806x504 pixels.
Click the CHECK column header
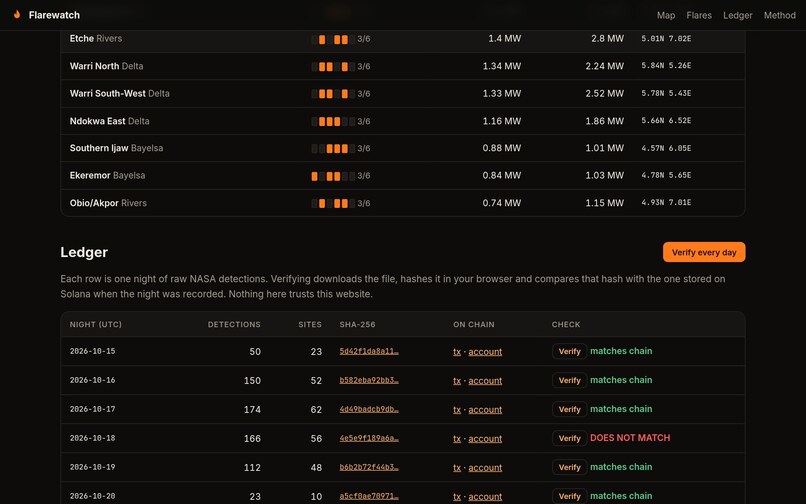pyautogui.click(x=566, y=325)
